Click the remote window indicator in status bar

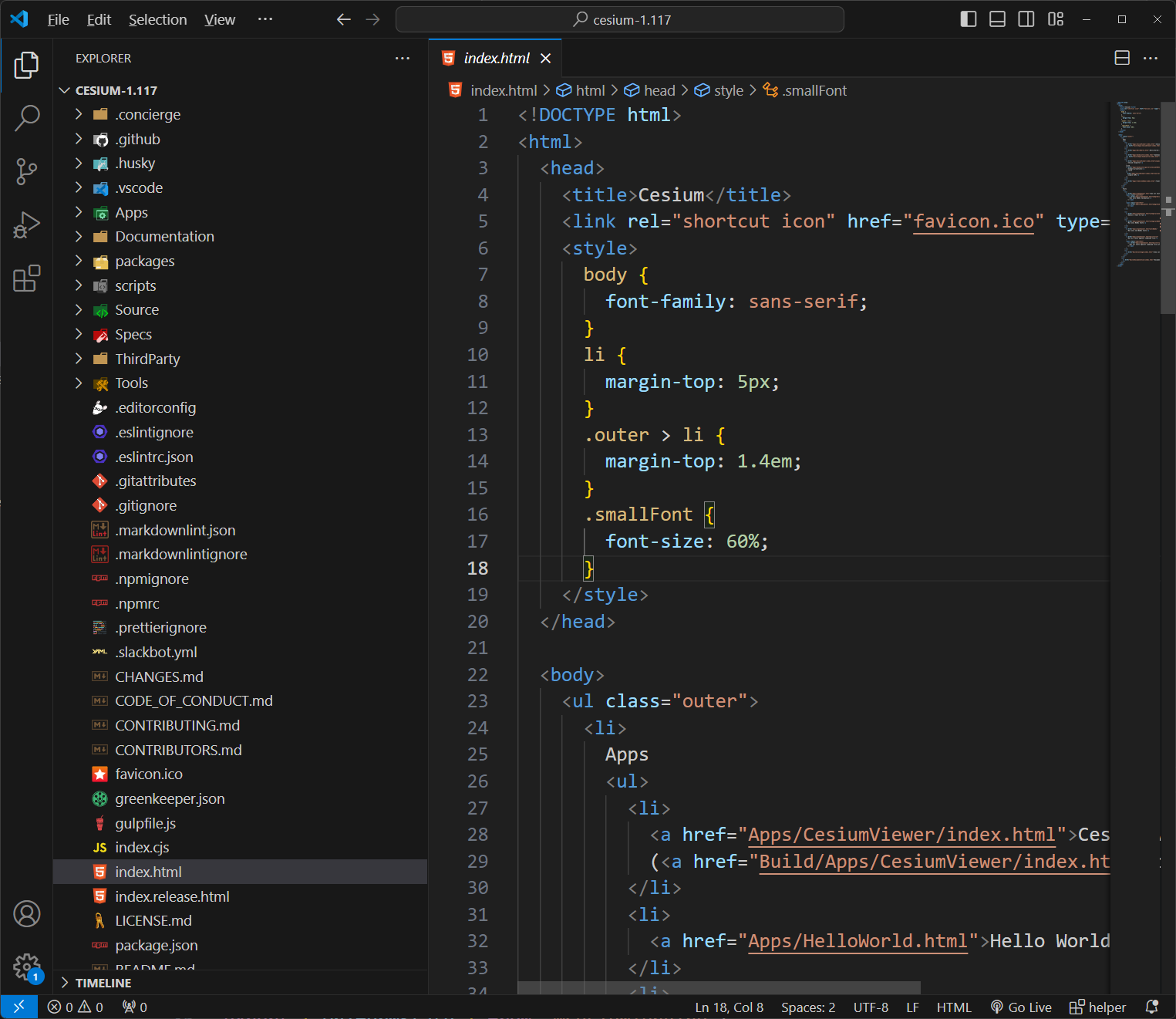pos(19,1007)
